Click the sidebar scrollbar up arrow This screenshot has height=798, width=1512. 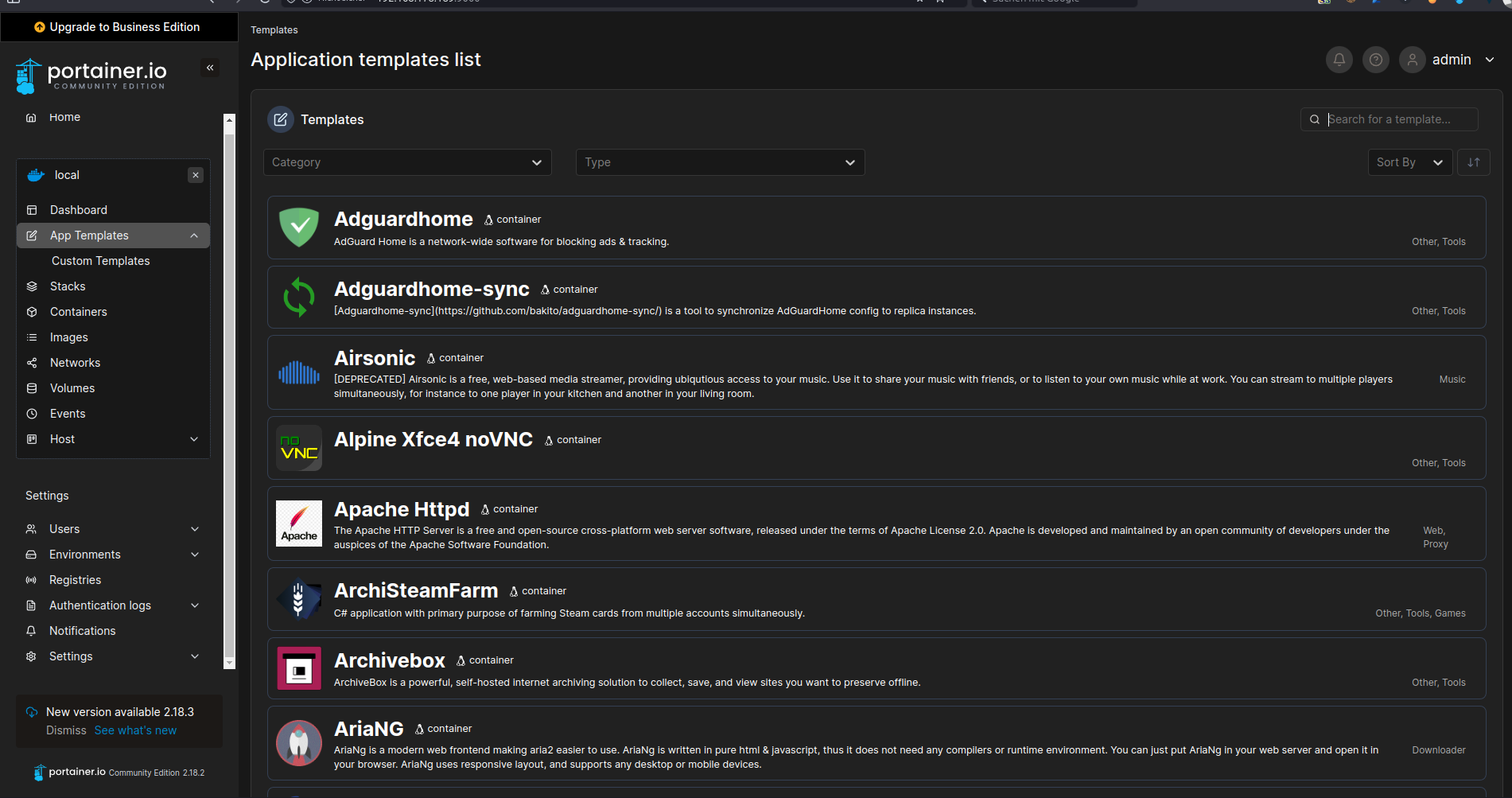pyautogui.click(x=230, y=119)
